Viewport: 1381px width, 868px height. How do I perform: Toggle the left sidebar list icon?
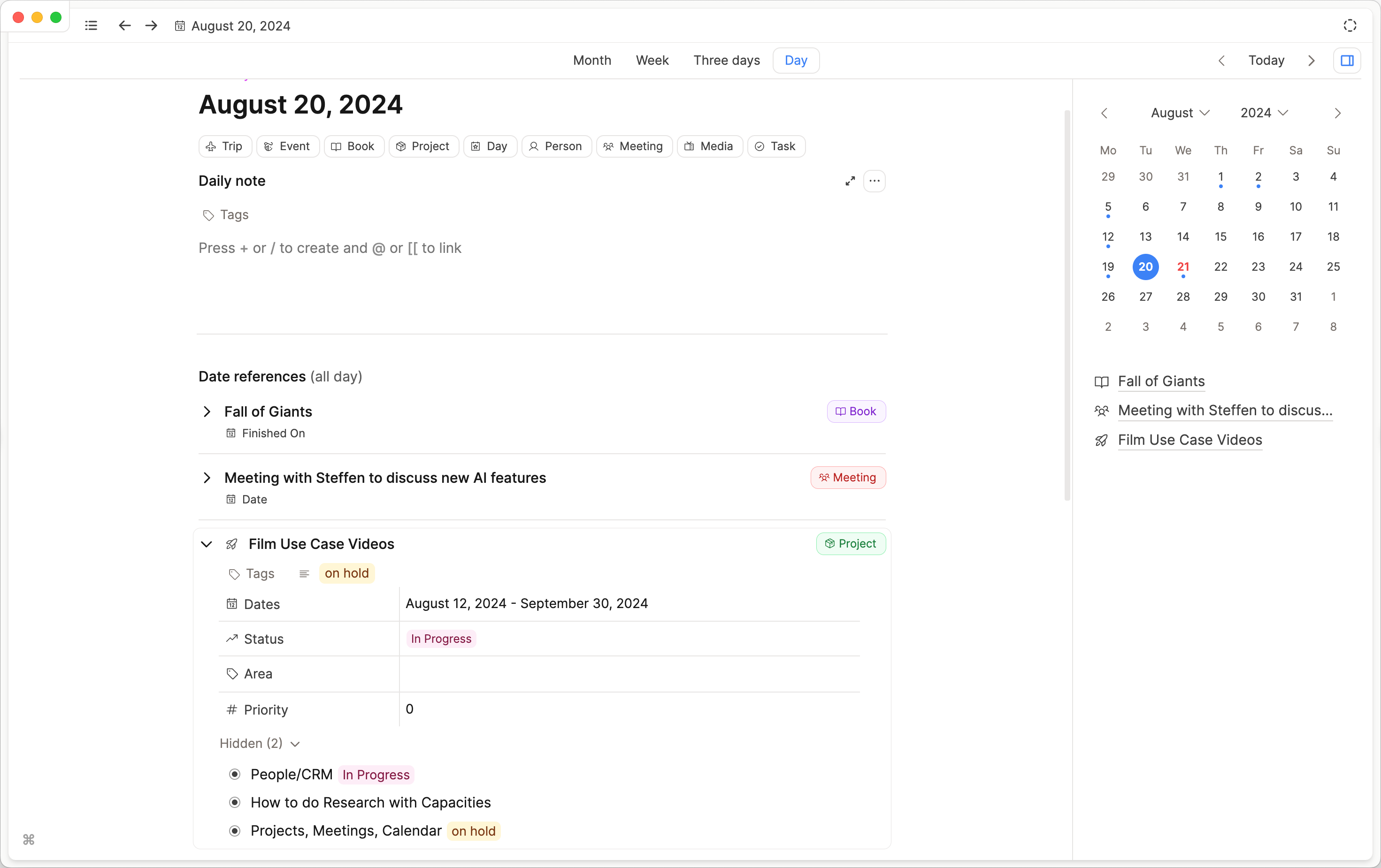point(91,26)
